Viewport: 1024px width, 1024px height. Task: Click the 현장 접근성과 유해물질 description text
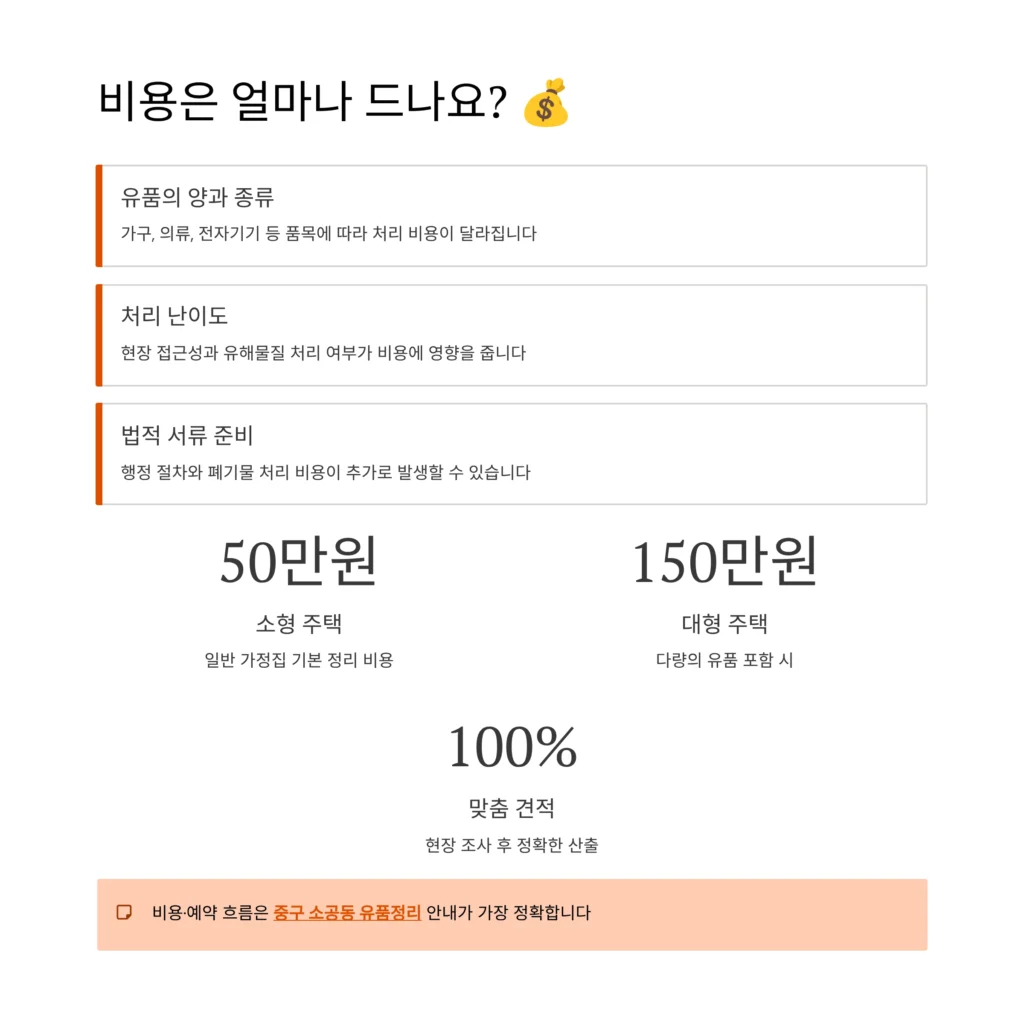pyautogui.click(x=322, y=353)
